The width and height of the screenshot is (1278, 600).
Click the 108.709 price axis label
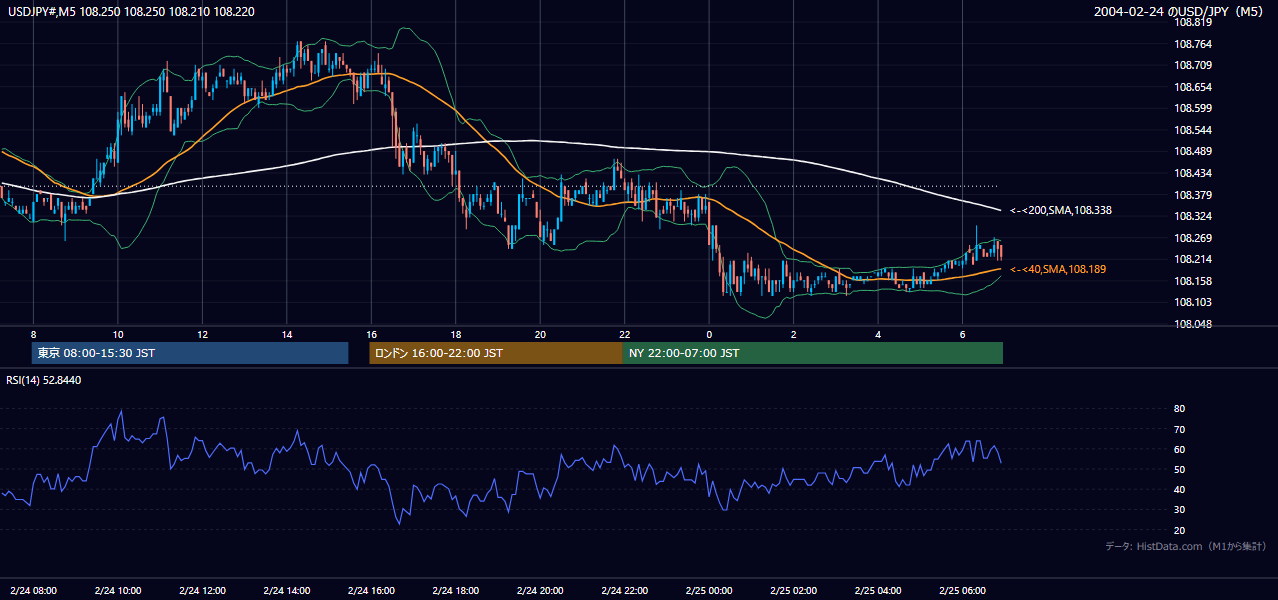pos(1192,66)
